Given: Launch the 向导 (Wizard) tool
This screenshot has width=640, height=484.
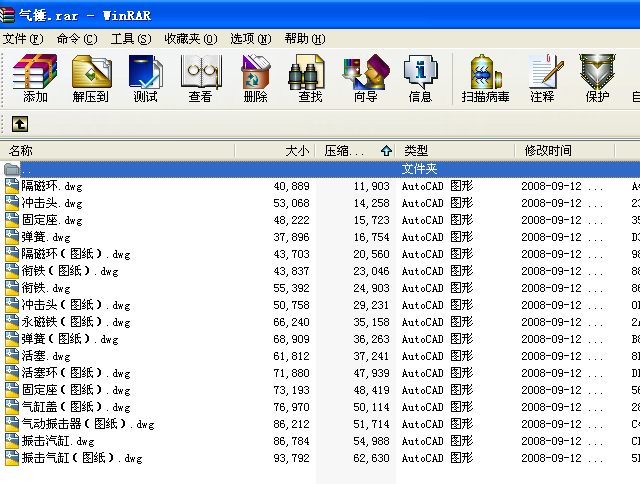Looking at the screenshot, I should tap(366, 78).
